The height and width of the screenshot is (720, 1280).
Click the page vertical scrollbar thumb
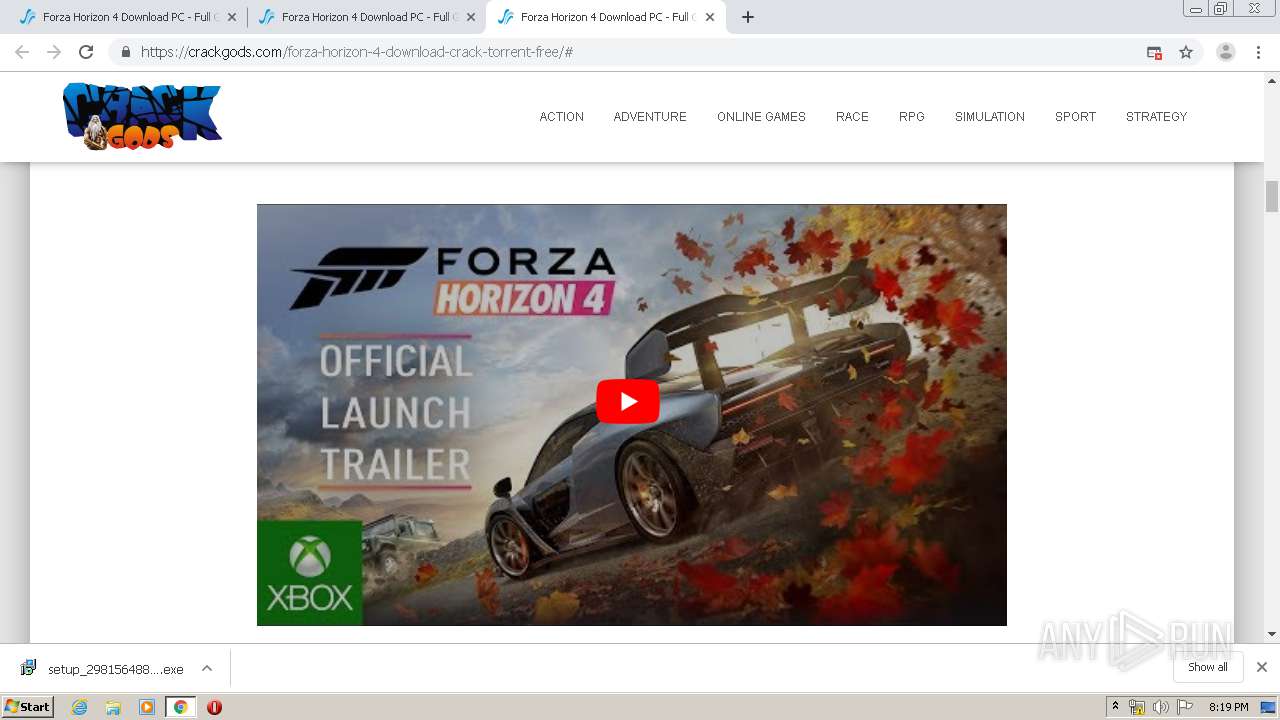click(x=1272, y=196)
